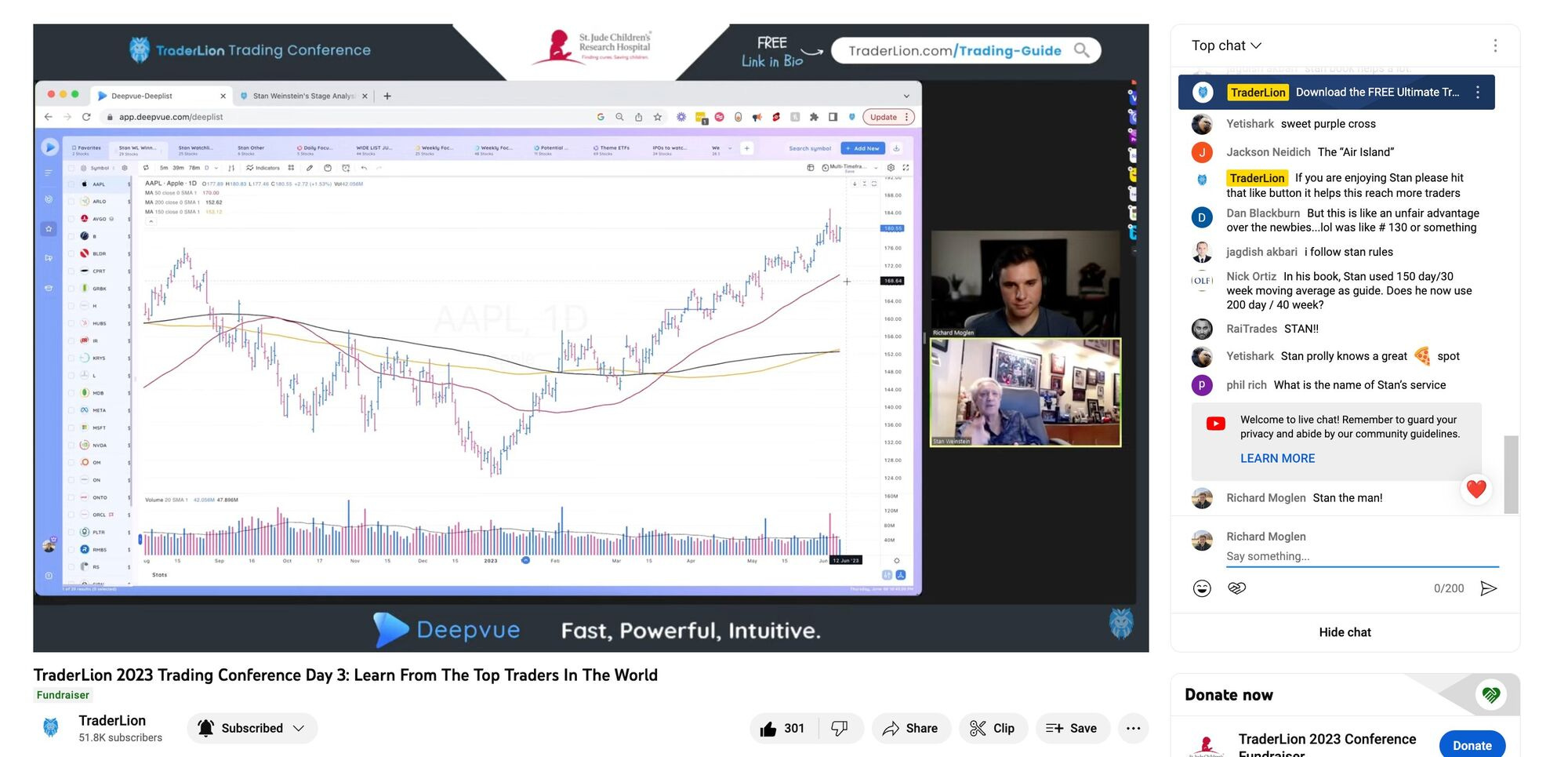Click the Deepvue play logo in sidebar

point(49,147)
